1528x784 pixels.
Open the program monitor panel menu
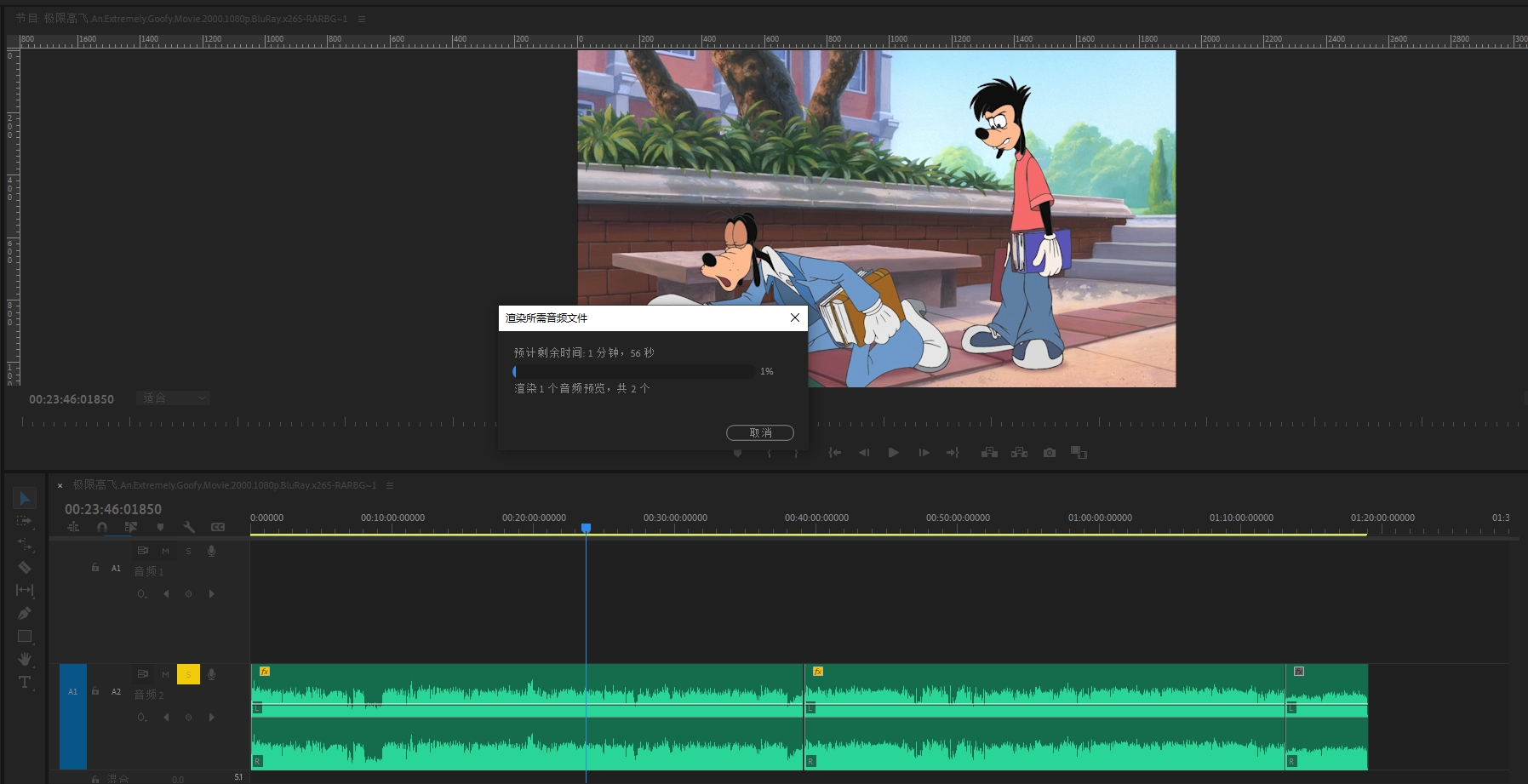[x=362, y=19]
